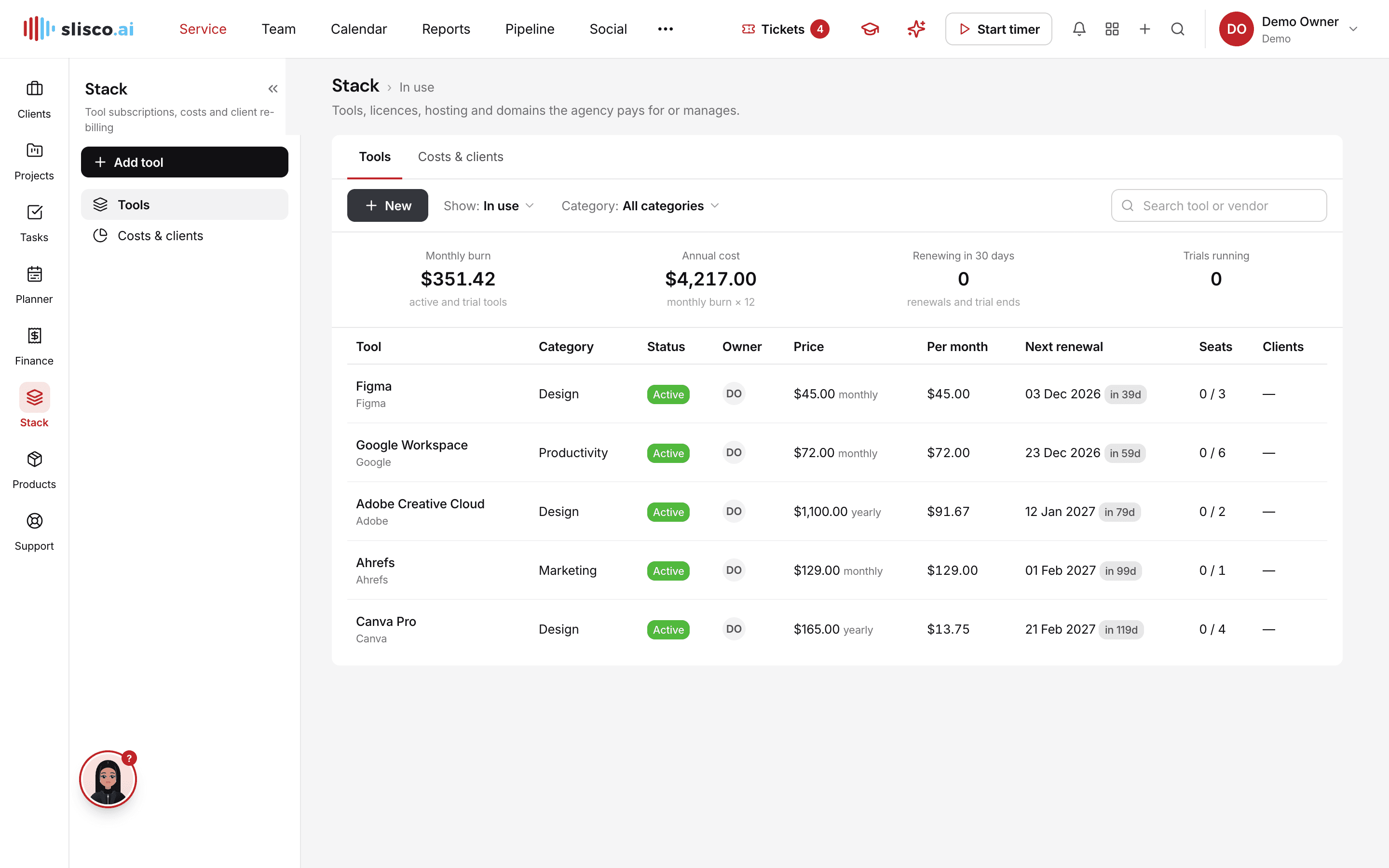Open the Projects sidebar icon
The height and width of the screenshot is (868, 1389).
34,162
